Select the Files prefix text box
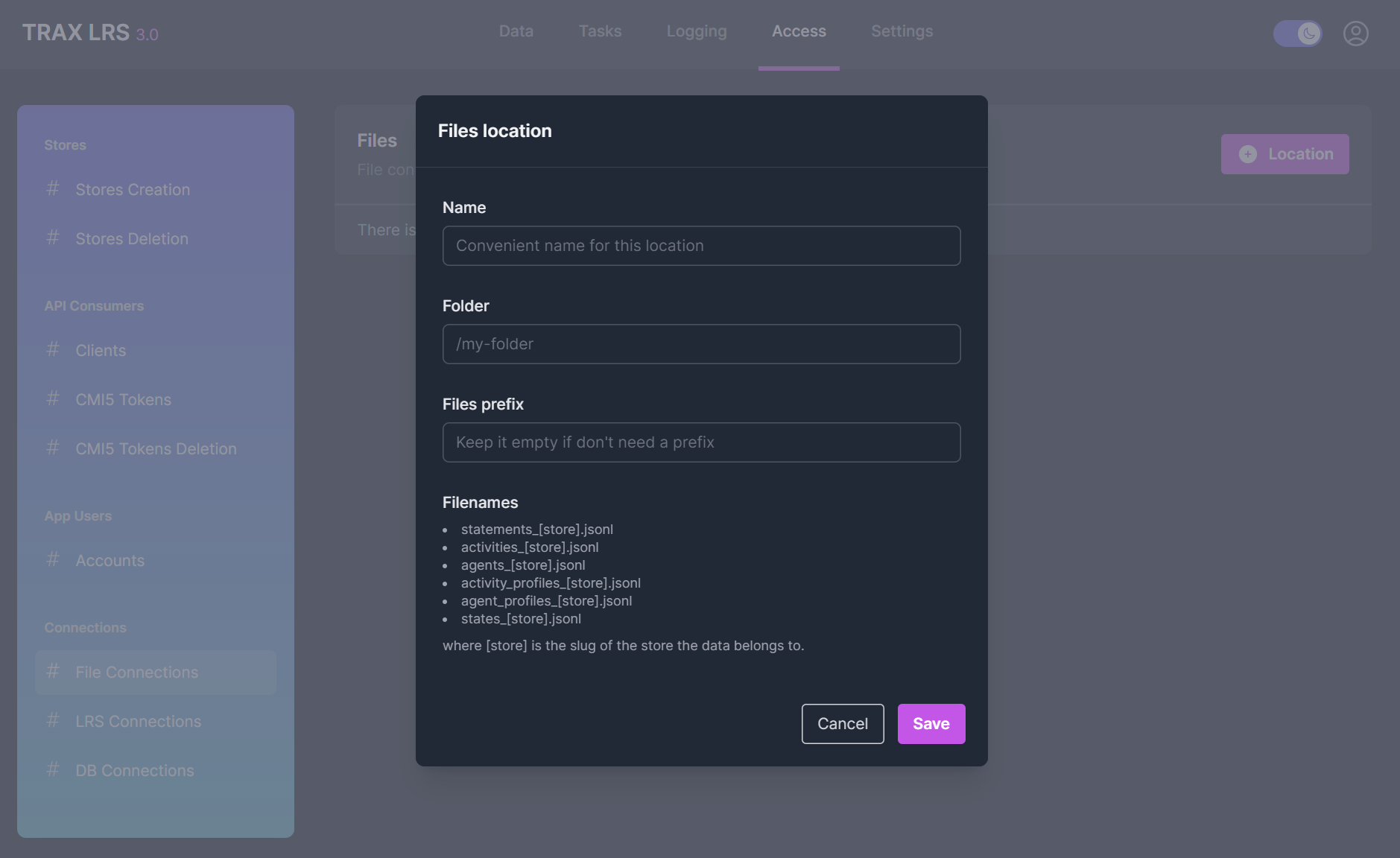 tap(701, 442)
